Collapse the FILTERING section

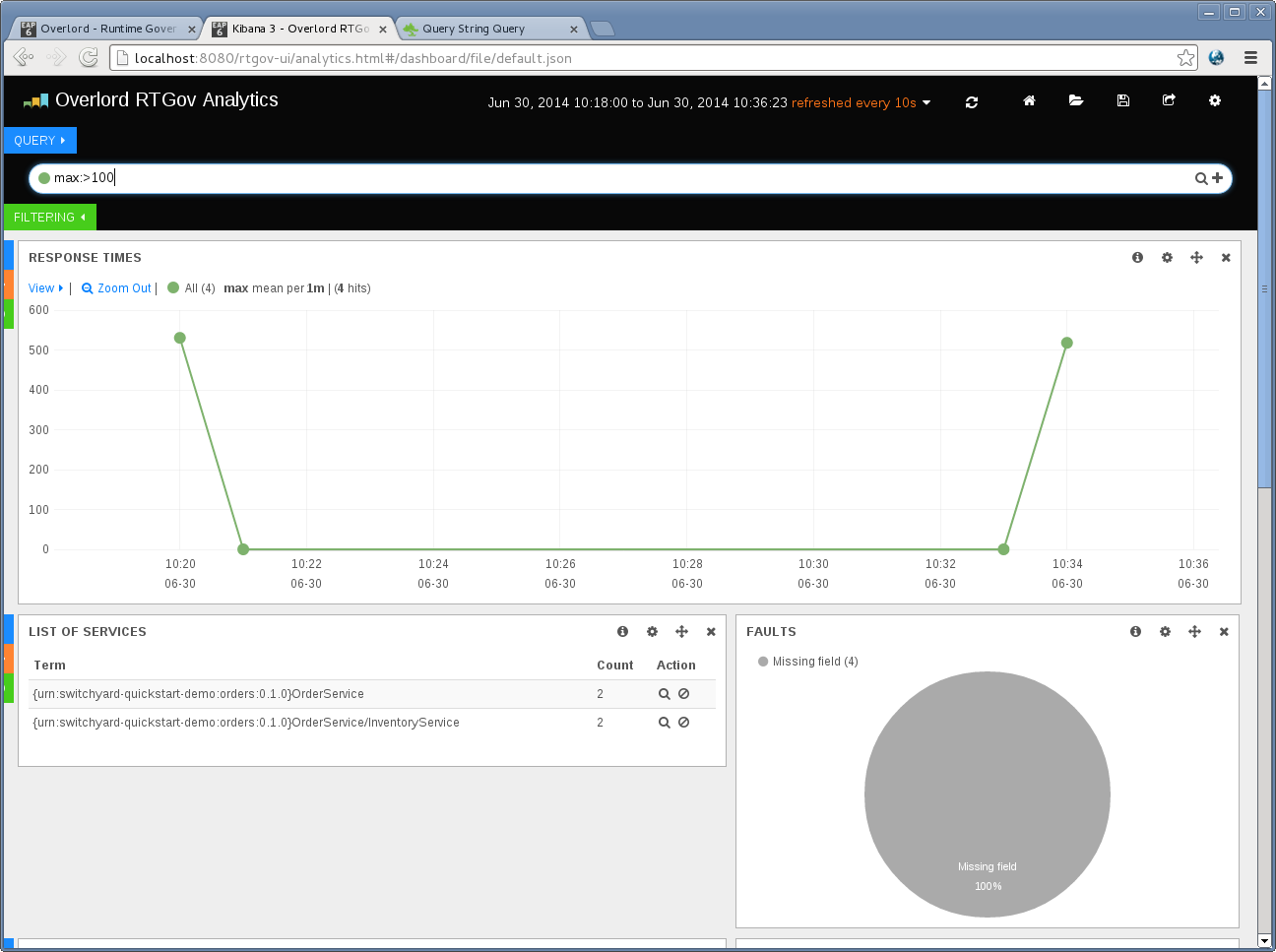(x=49, y=217)
